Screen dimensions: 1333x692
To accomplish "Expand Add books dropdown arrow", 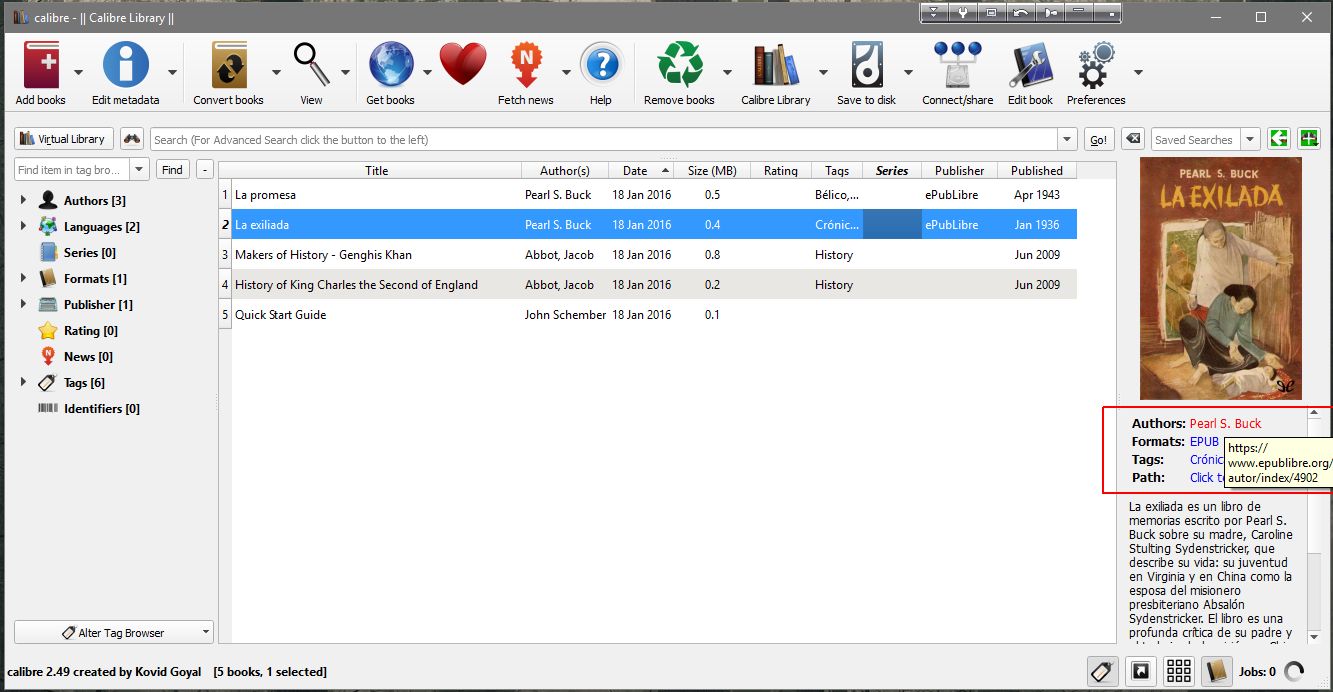I will (78, 72).
